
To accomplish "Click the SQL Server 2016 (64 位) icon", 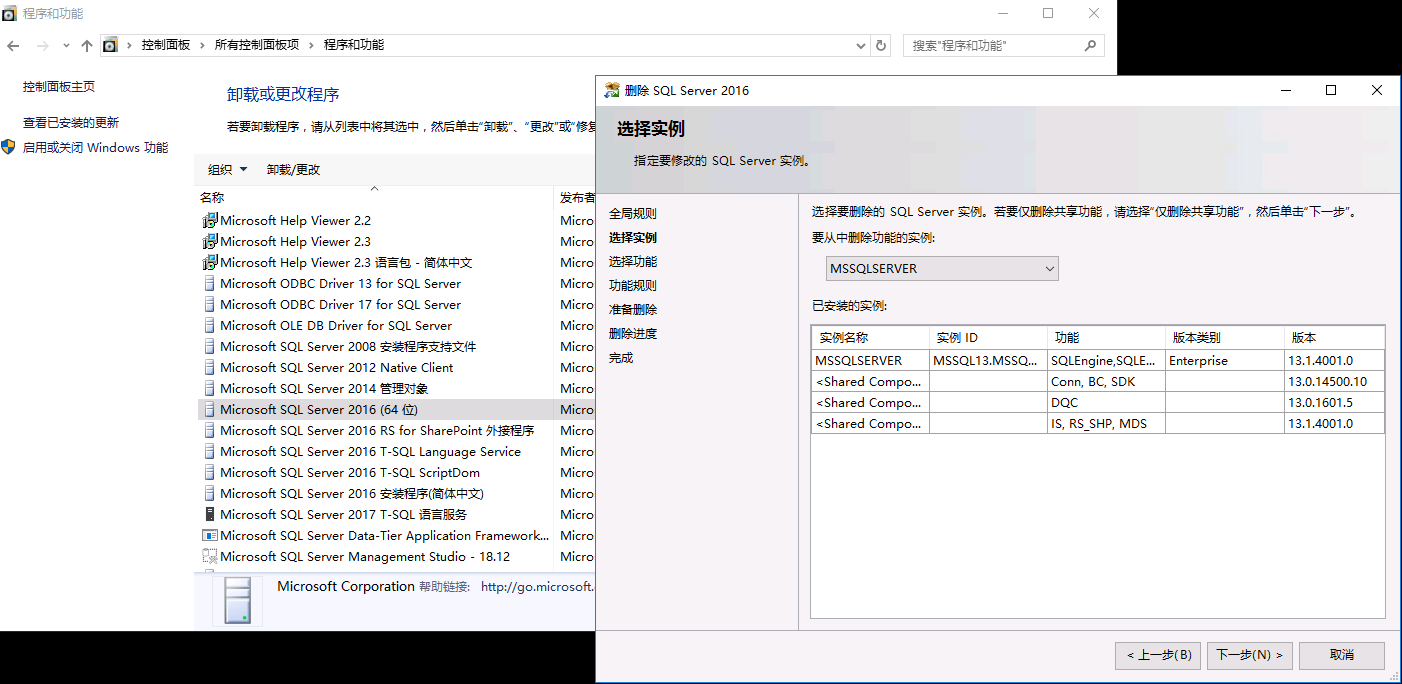I will (x=209, y=410).
